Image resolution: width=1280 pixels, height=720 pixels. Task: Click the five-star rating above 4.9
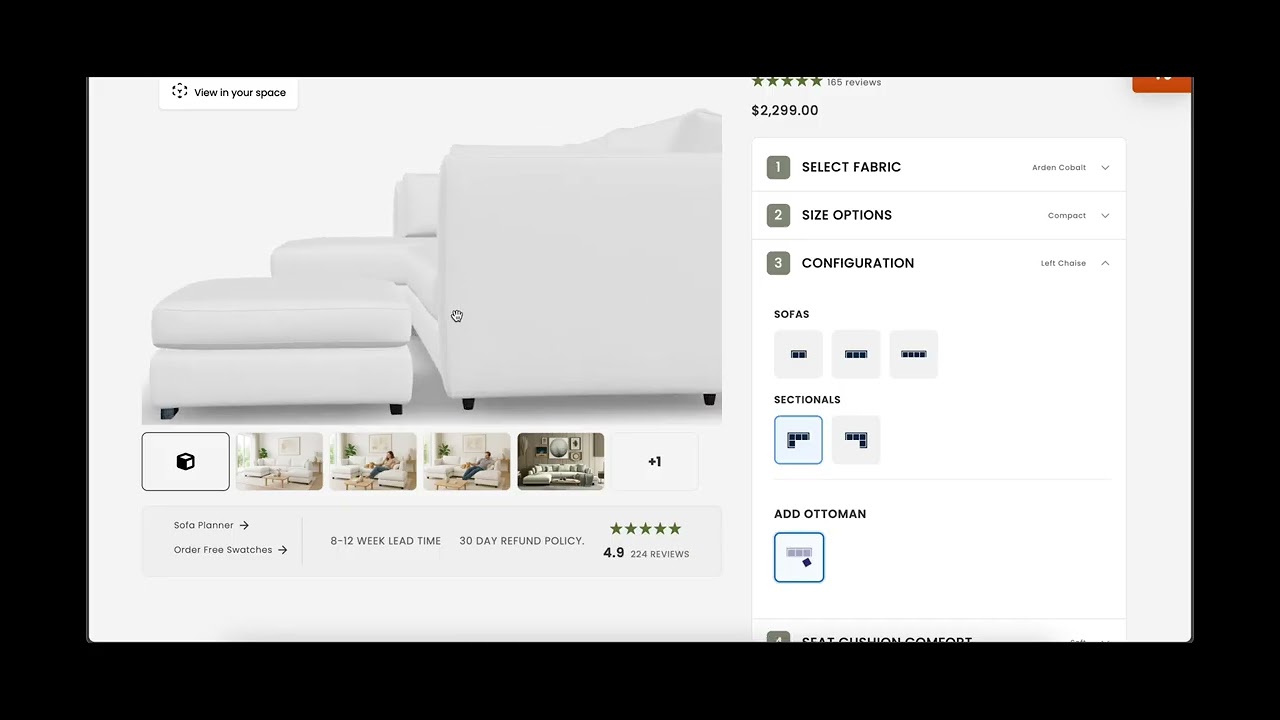pyautogui.click(x=646, y=529)
